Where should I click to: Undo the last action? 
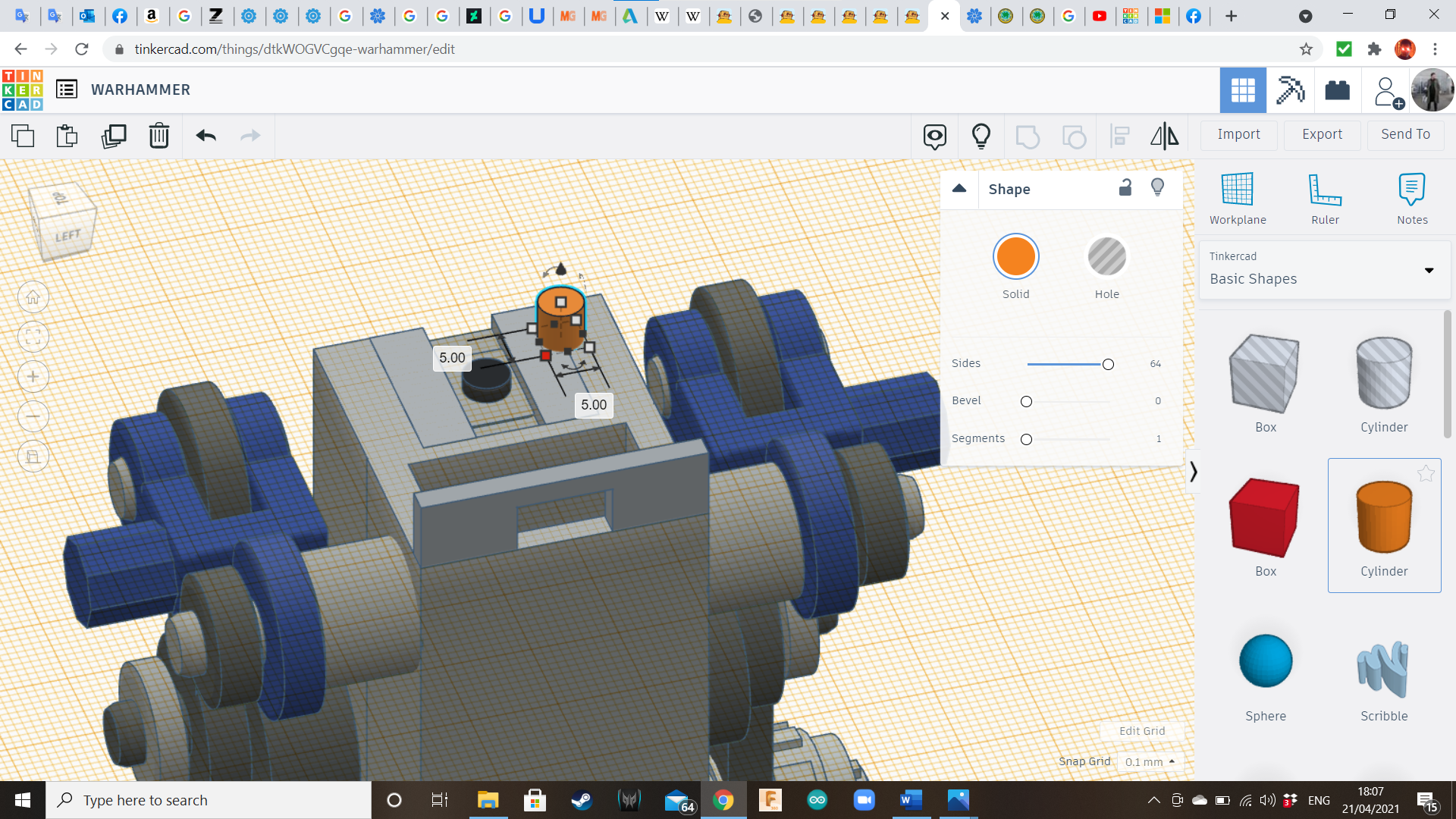[206, 136]
